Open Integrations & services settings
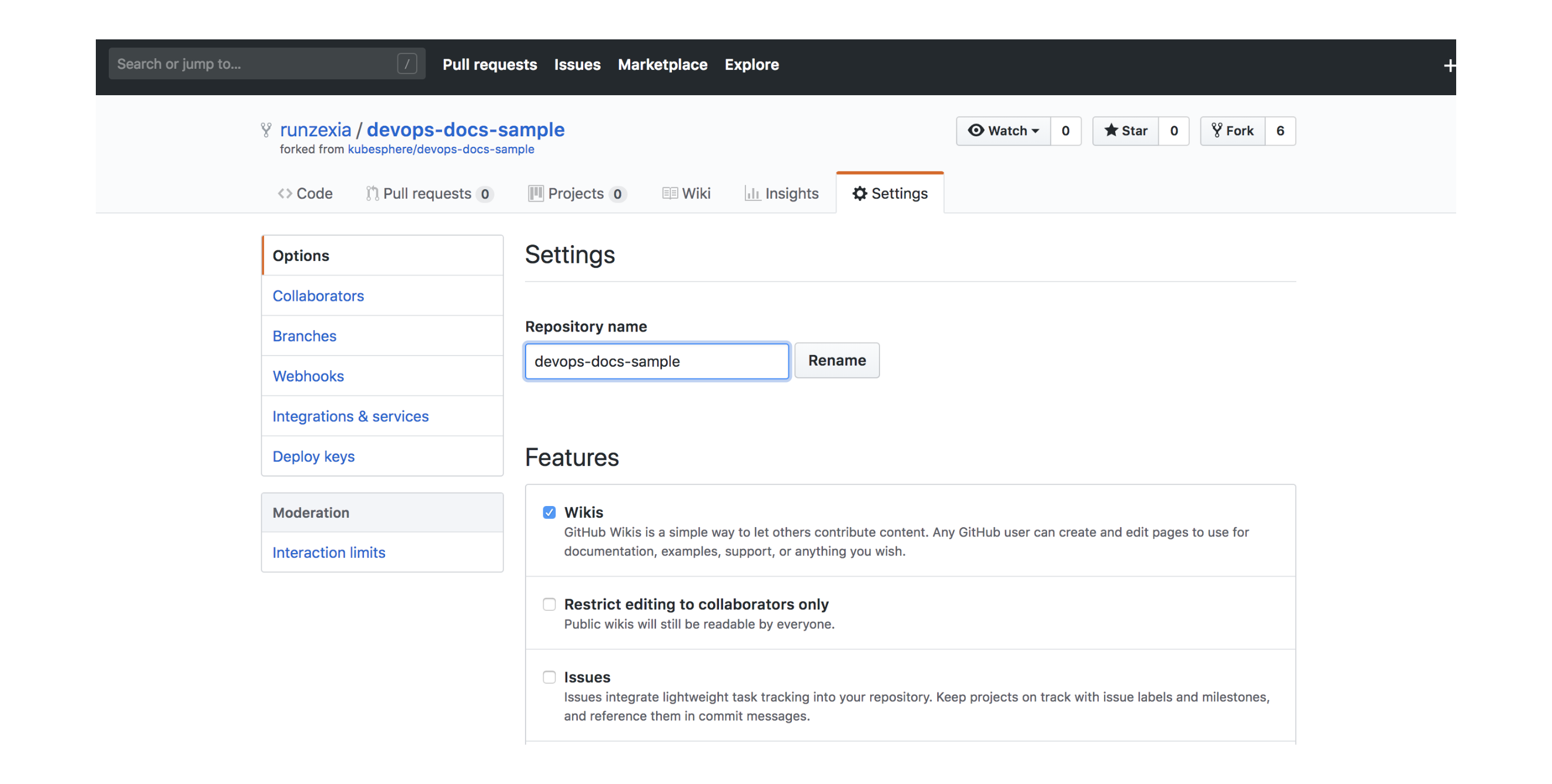This screenshot has width=1552, height=784. click(x=383, y=416)
